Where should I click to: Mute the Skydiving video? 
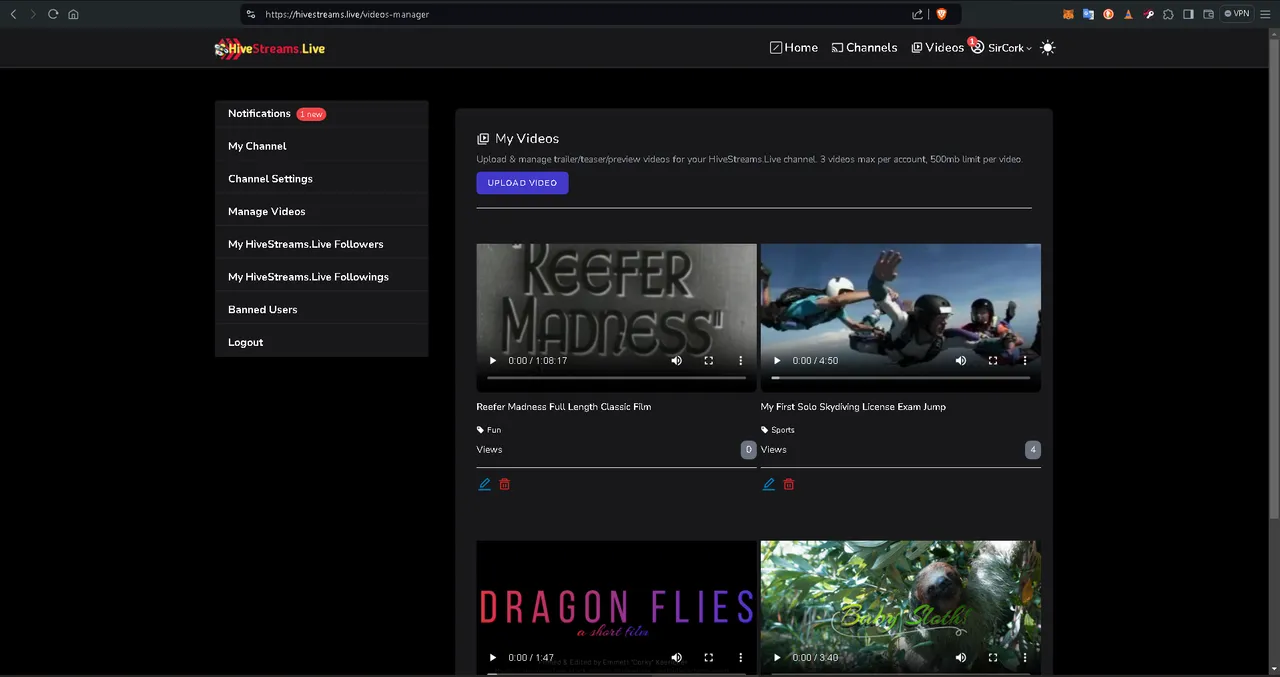tap(961, 361)
